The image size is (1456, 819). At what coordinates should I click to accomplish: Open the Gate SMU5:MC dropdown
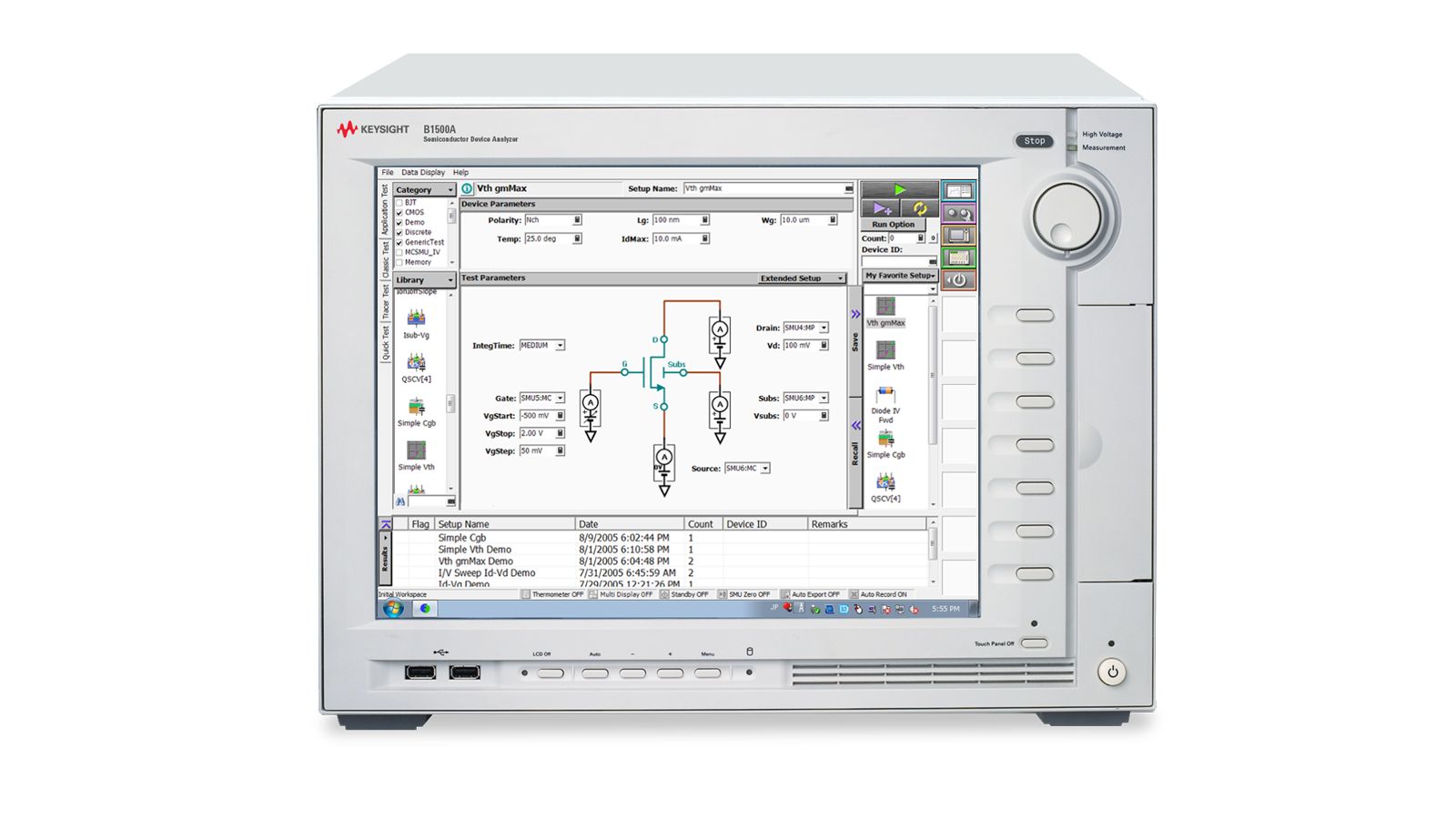[542, 398]
